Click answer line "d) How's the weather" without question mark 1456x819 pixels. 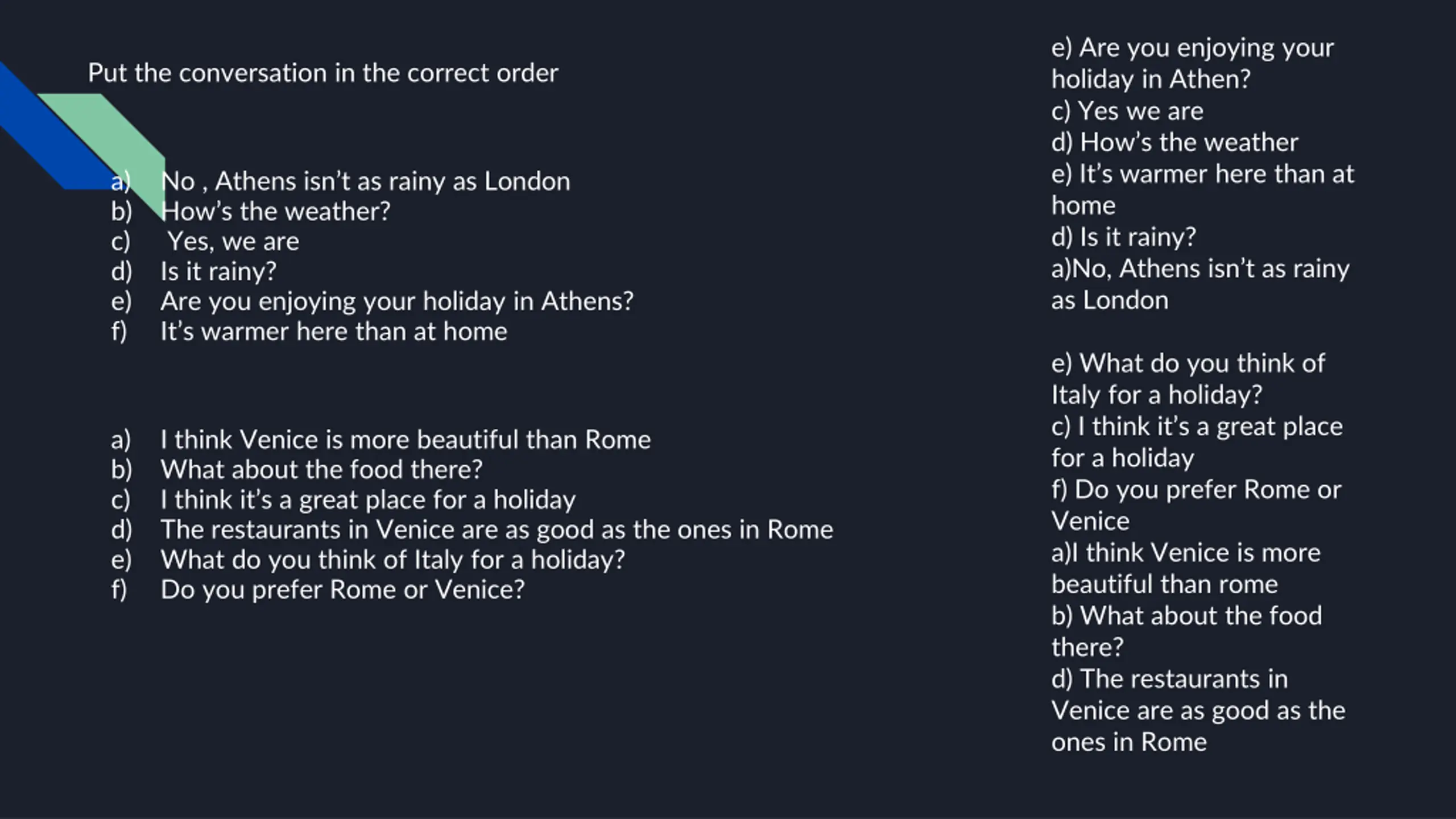[x=1174, y=142]
